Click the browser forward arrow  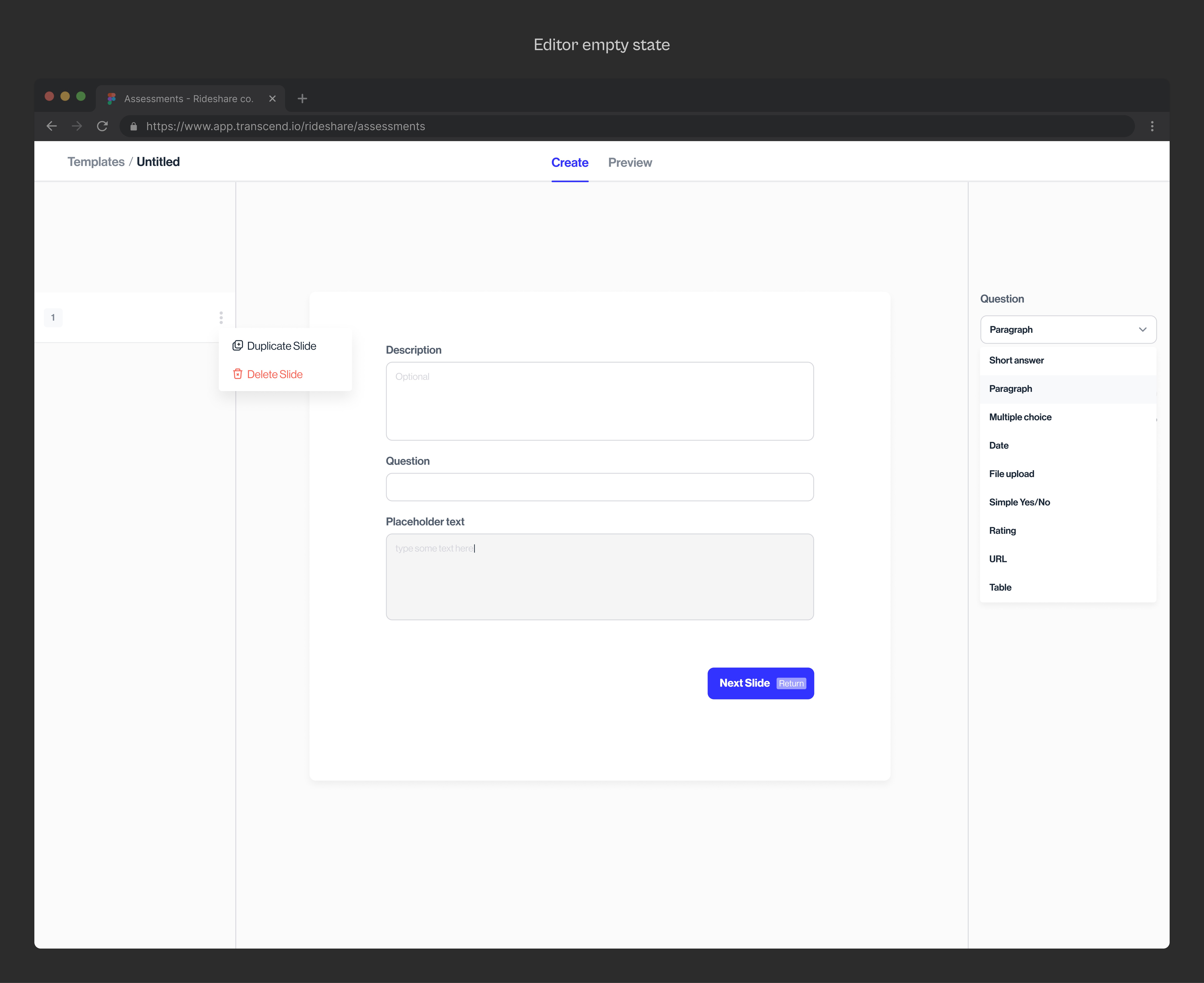coord(77,126)
